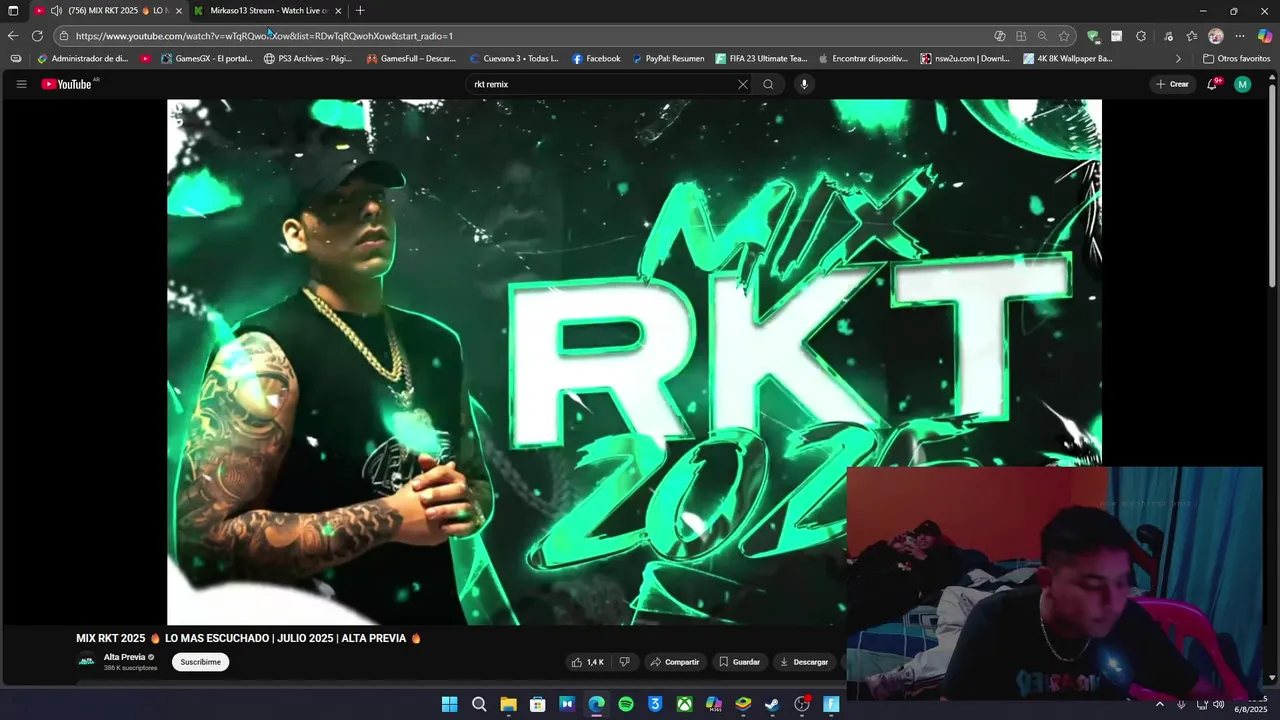Screen dimensions: 1280x720
Task: Open Edge settings and more menu
Action: click(x=1240, y=36)
